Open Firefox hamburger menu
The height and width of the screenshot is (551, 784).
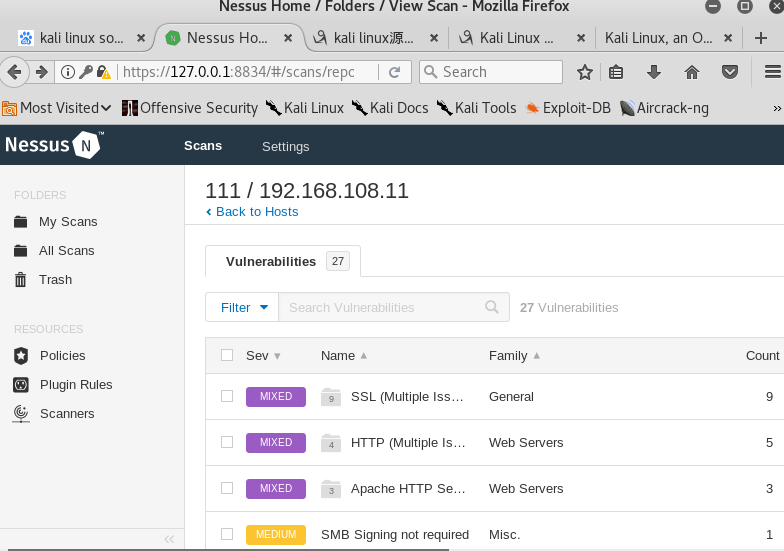point(773,72)
